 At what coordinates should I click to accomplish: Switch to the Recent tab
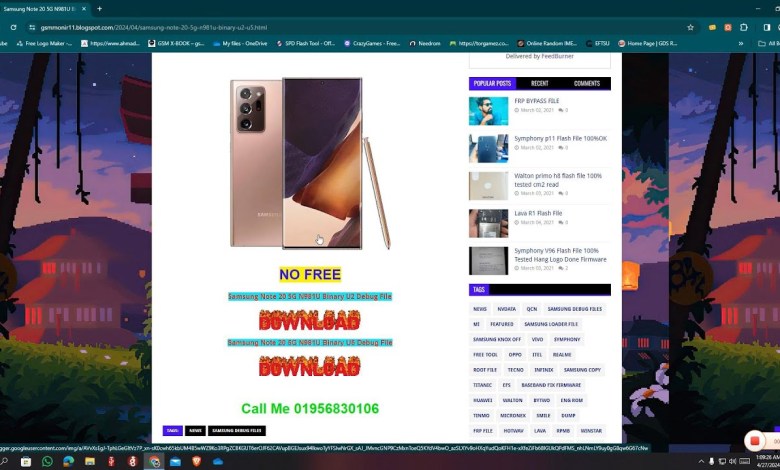(539, 84)
